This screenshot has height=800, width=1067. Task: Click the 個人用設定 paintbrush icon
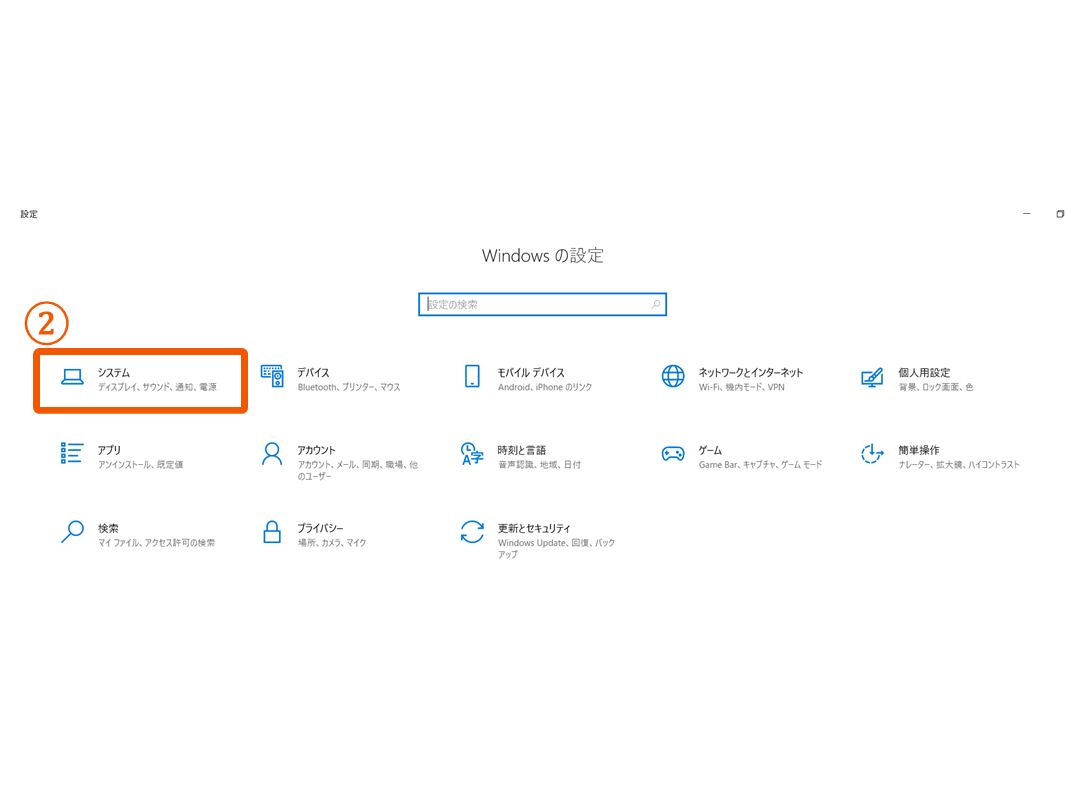[872, 377]
